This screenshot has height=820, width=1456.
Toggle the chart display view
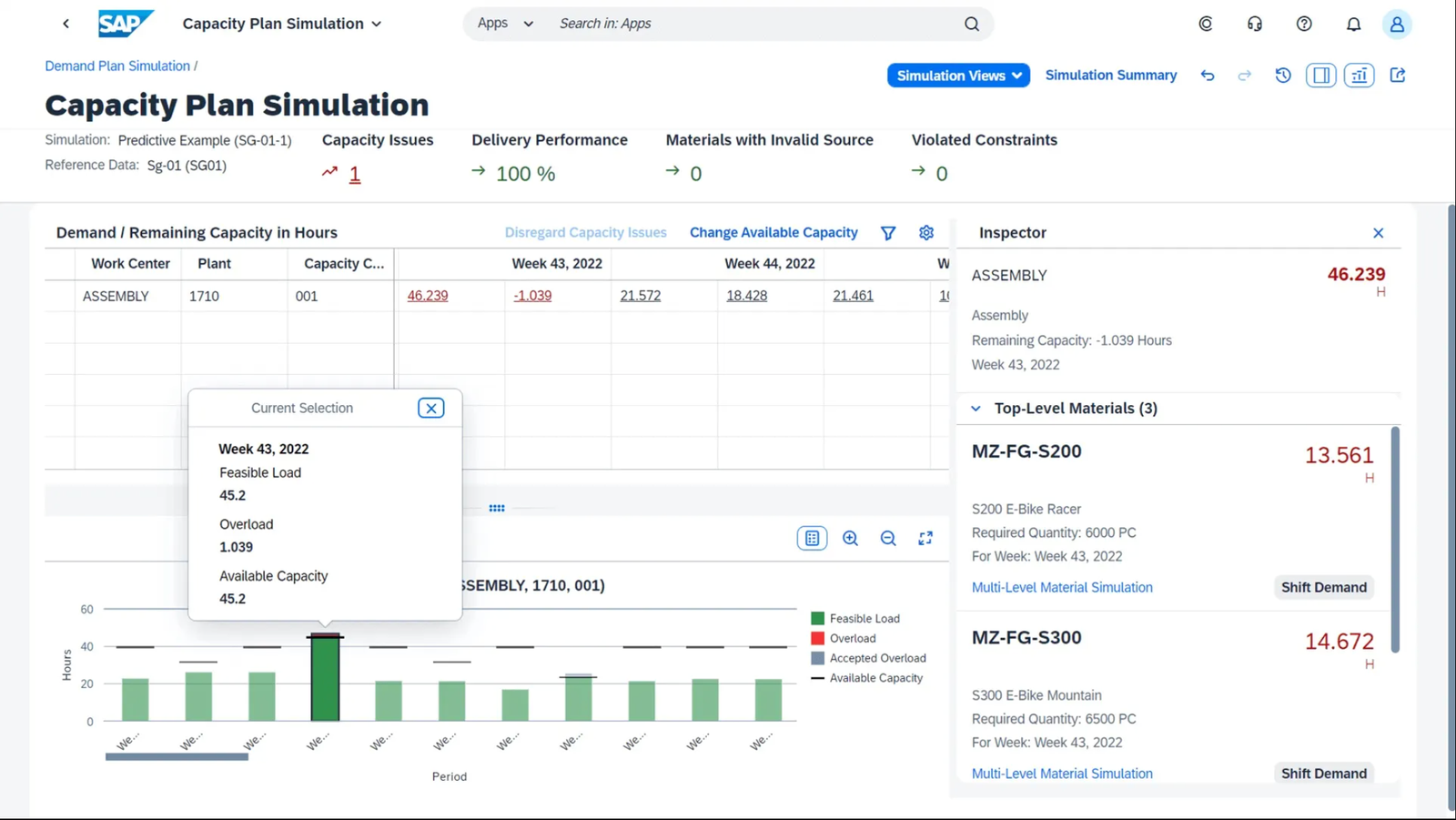coord(1359,76)
